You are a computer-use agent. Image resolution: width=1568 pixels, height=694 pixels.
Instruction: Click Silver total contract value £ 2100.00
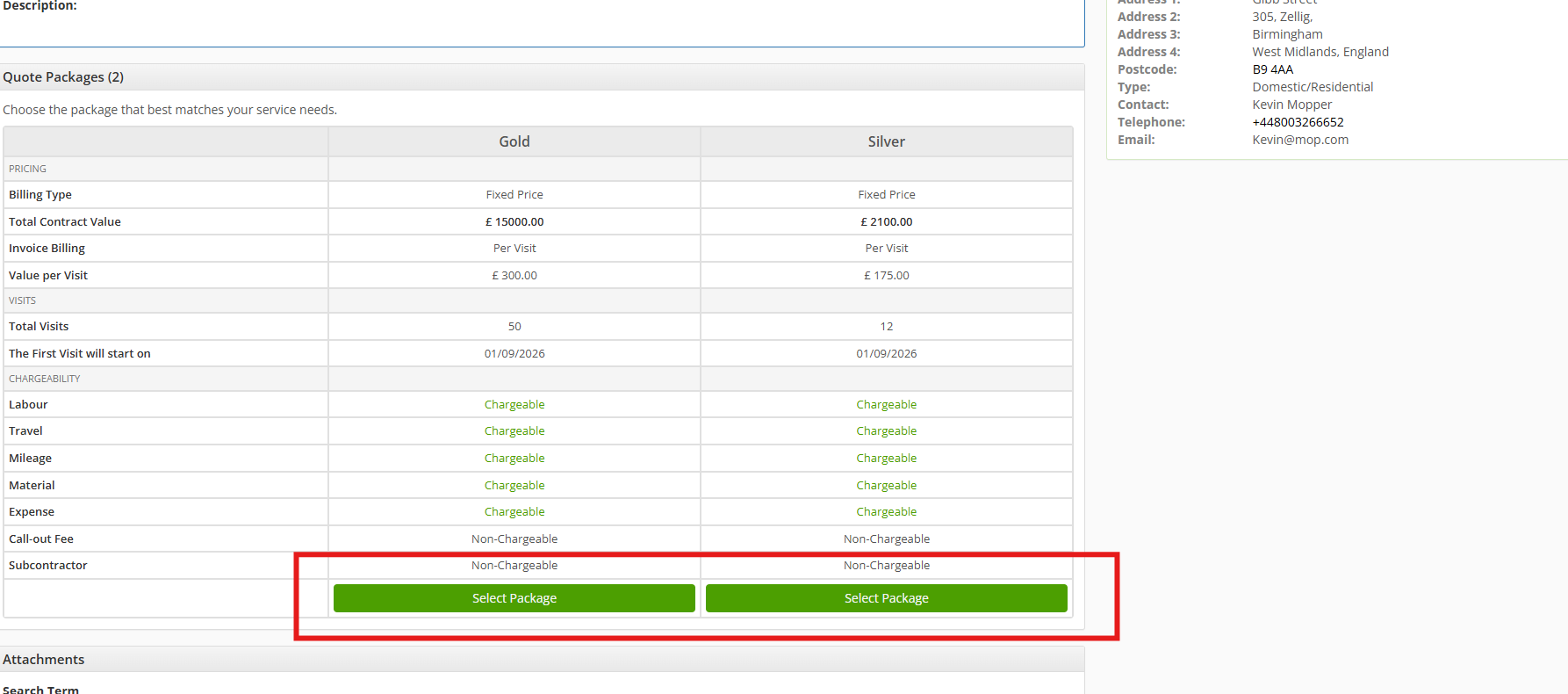pos(887,222)
